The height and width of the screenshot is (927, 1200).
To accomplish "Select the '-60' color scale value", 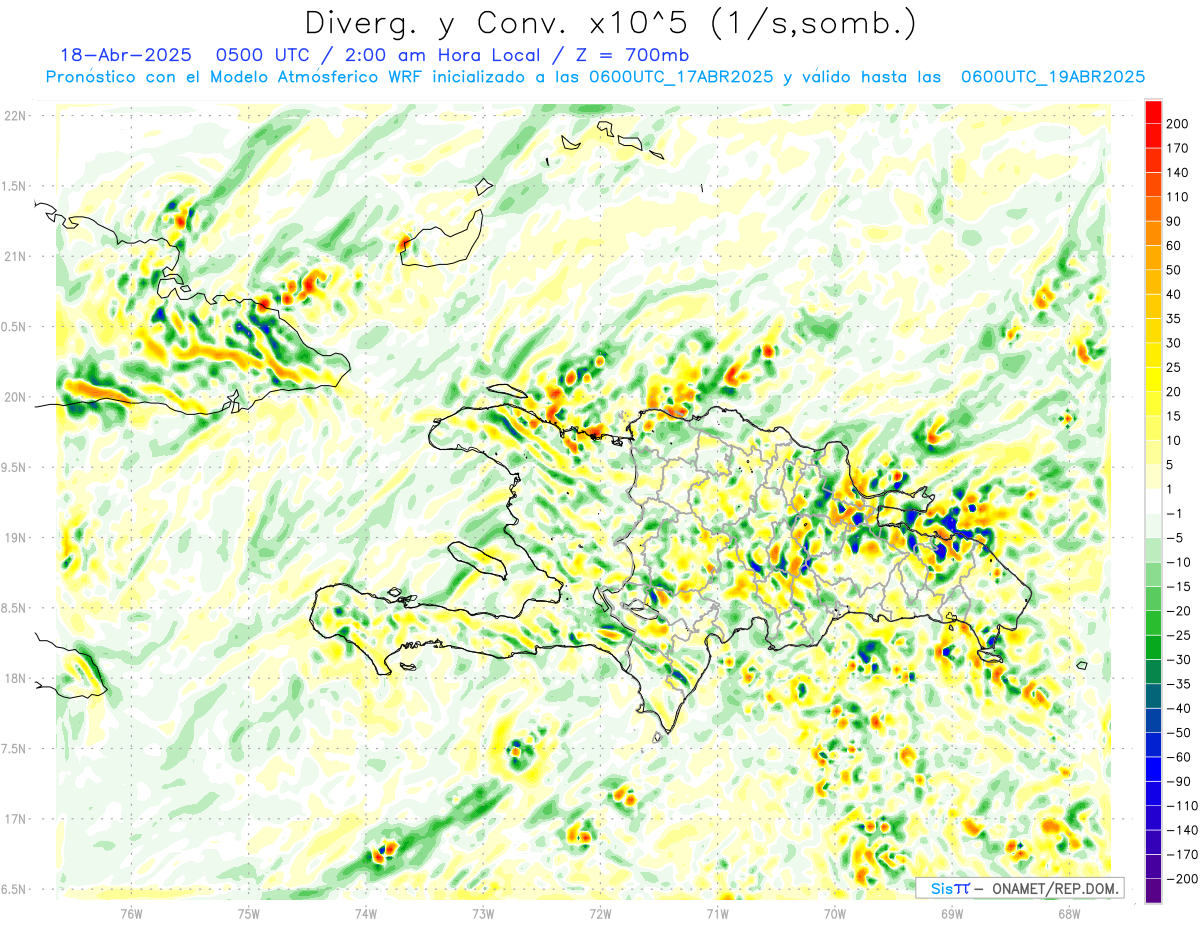I will click(x=1178, y=757).
